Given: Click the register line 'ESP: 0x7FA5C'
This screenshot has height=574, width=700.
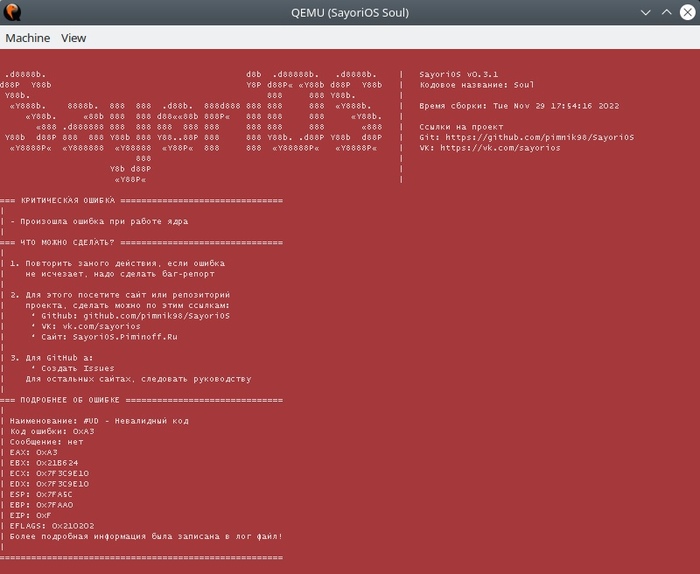Looking at the screenshot, I should coord(41,495).
